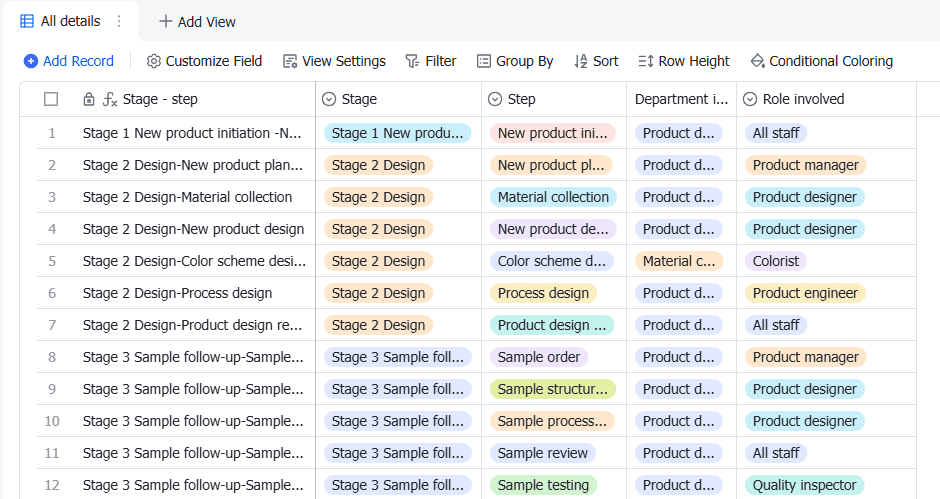Click the Department column header
940x499 pixels.
pyautogui.click(x=681, y=99)
